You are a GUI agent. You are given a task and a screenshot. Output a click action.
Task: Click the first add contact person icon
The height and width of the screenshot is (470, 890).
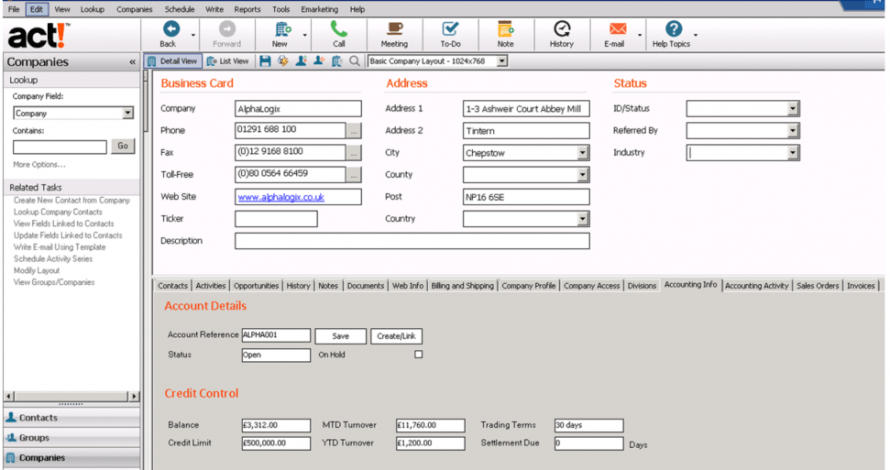click(x=301, y=61)
